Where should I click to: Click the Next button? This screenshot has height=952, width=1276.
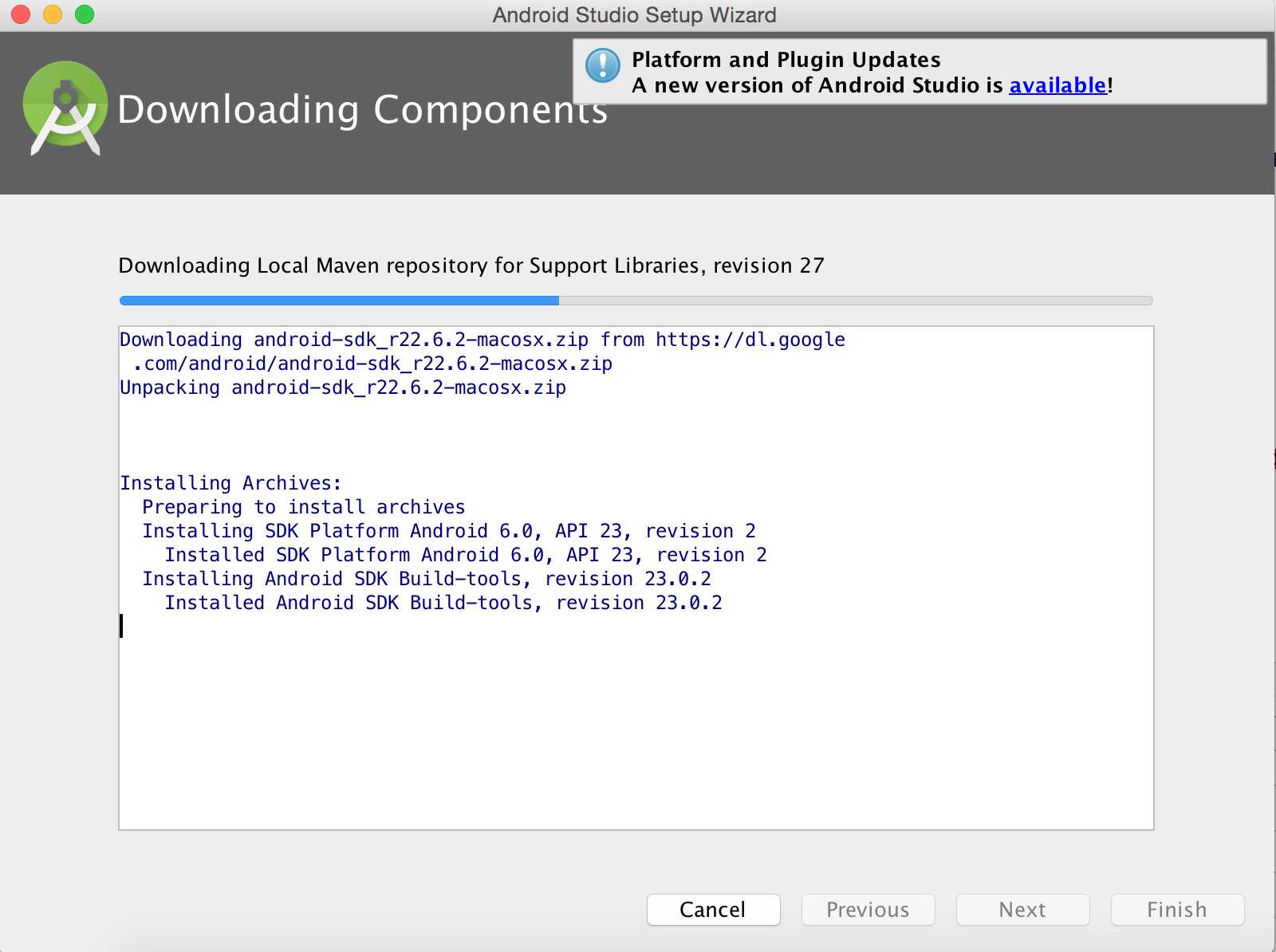point(1022,910)
